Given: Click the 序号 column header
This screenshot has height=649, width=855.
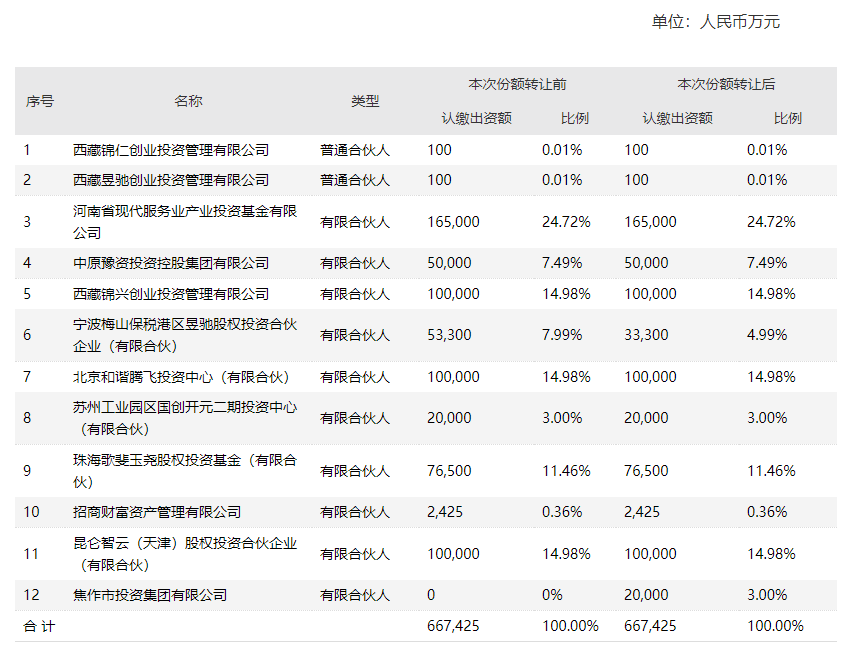Looking at the screenshot, I should [x=40, y=101].
